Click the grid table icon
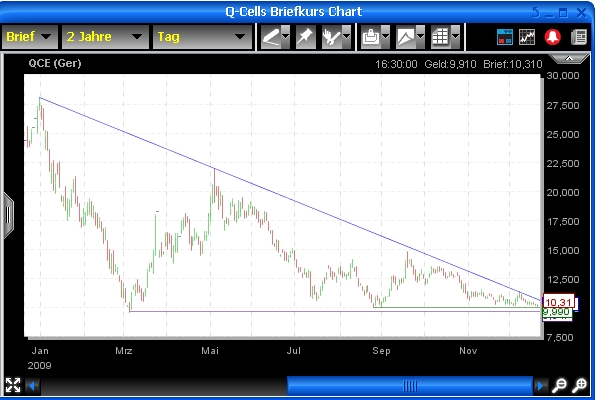Viewport: 596px width, 400px height. [x=441, y=37]
